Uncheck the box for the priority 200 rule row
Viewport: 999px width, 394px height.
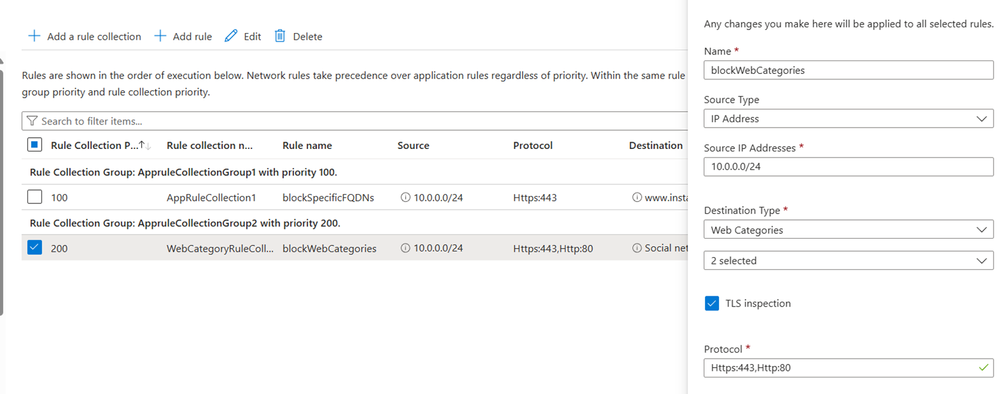point(34,247)
